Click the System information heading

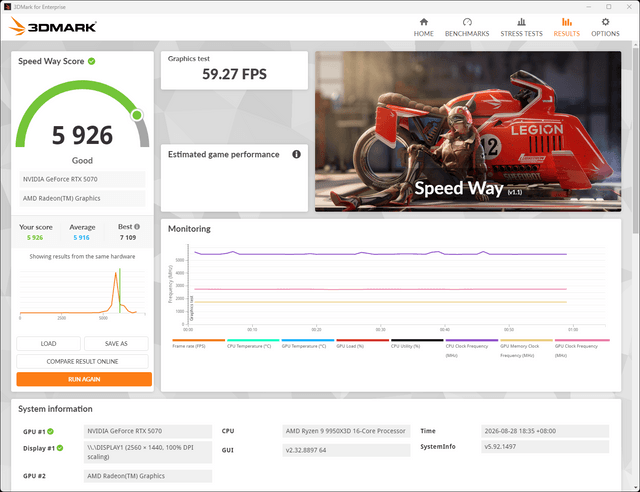point(55,409)
